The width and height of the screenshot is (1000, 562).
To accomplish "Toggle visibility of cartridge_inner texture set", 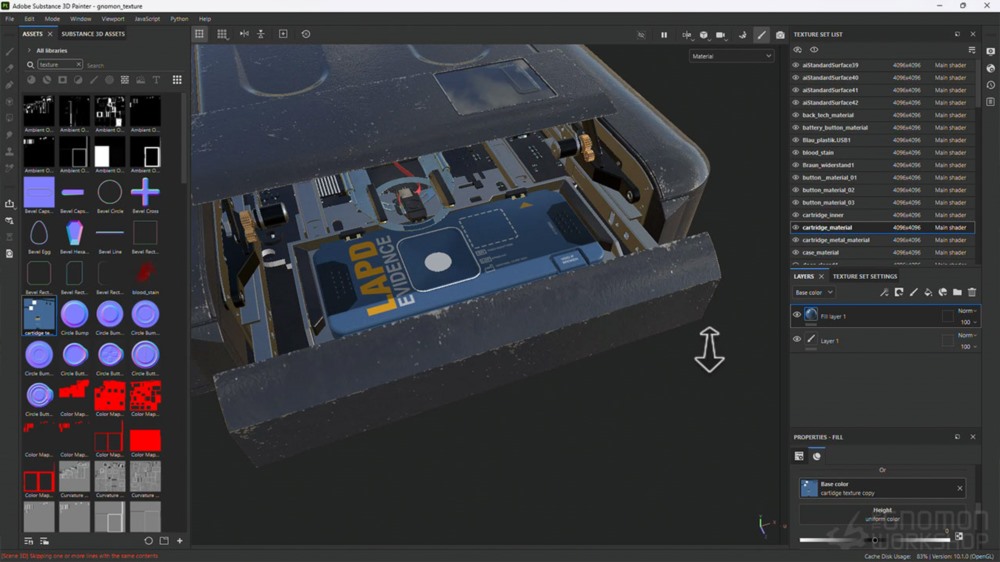I will [795, 215].
